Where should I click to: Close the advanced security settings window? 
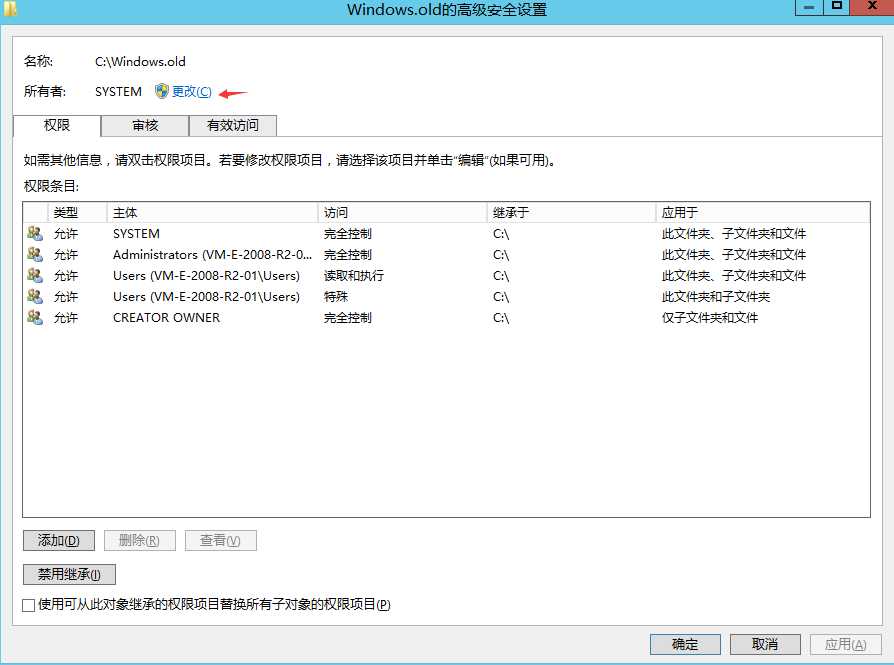coord(872,7)
